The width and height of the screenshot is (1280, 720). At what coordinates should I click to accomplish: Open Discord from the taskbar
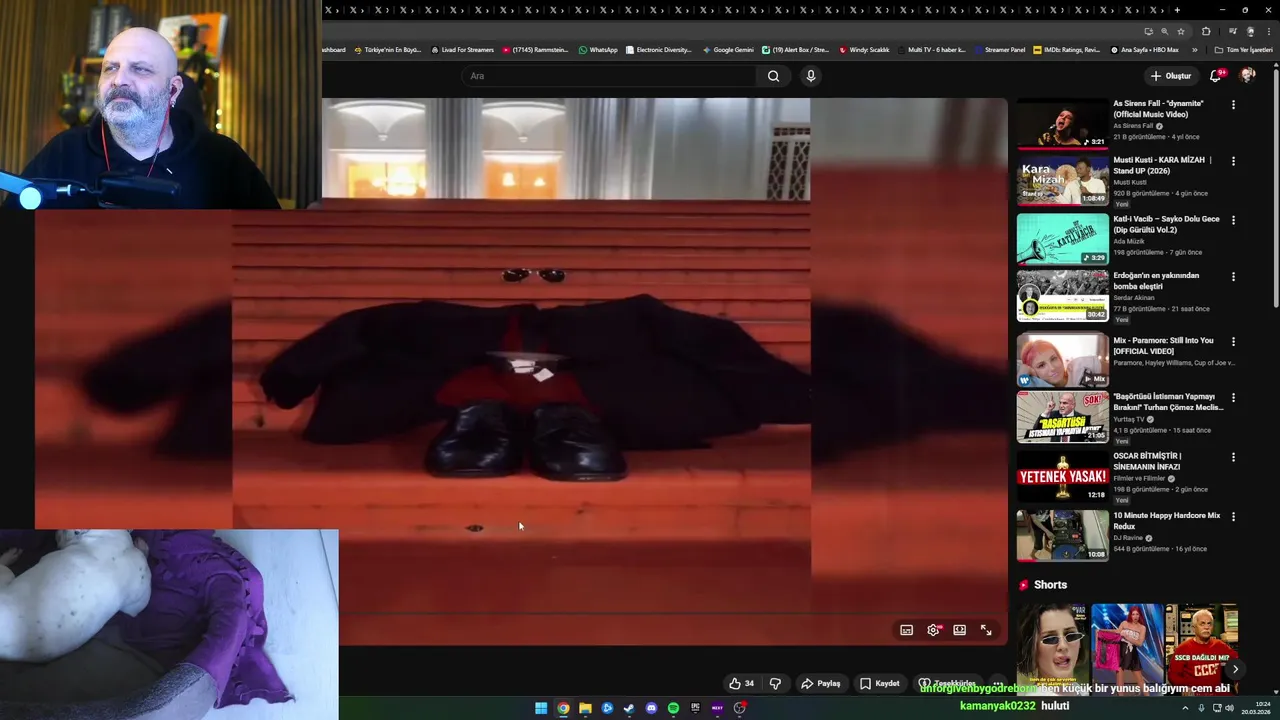[651, 708]
